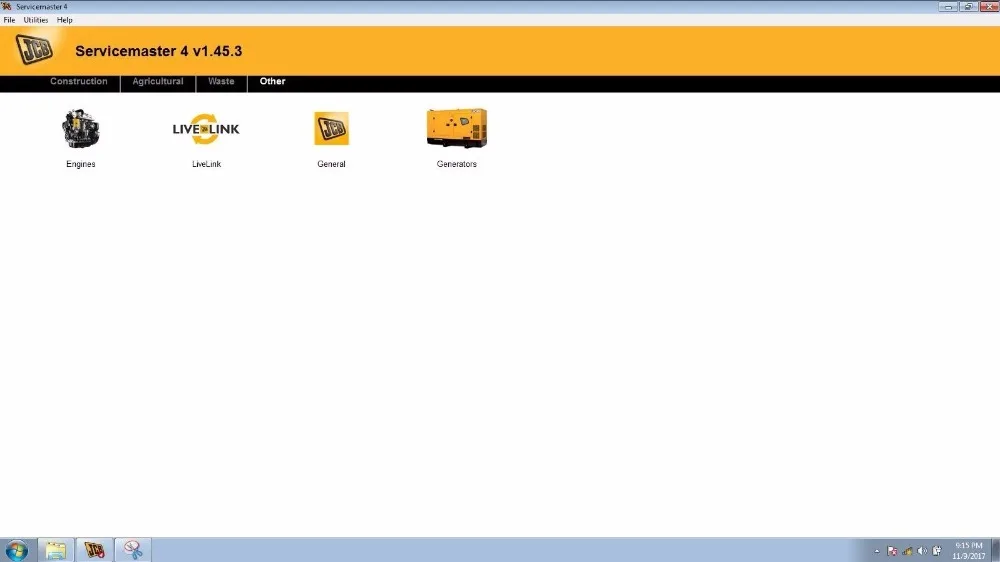
Task: Click the Servicemaster title bar app icon
Action: [7, 6]
